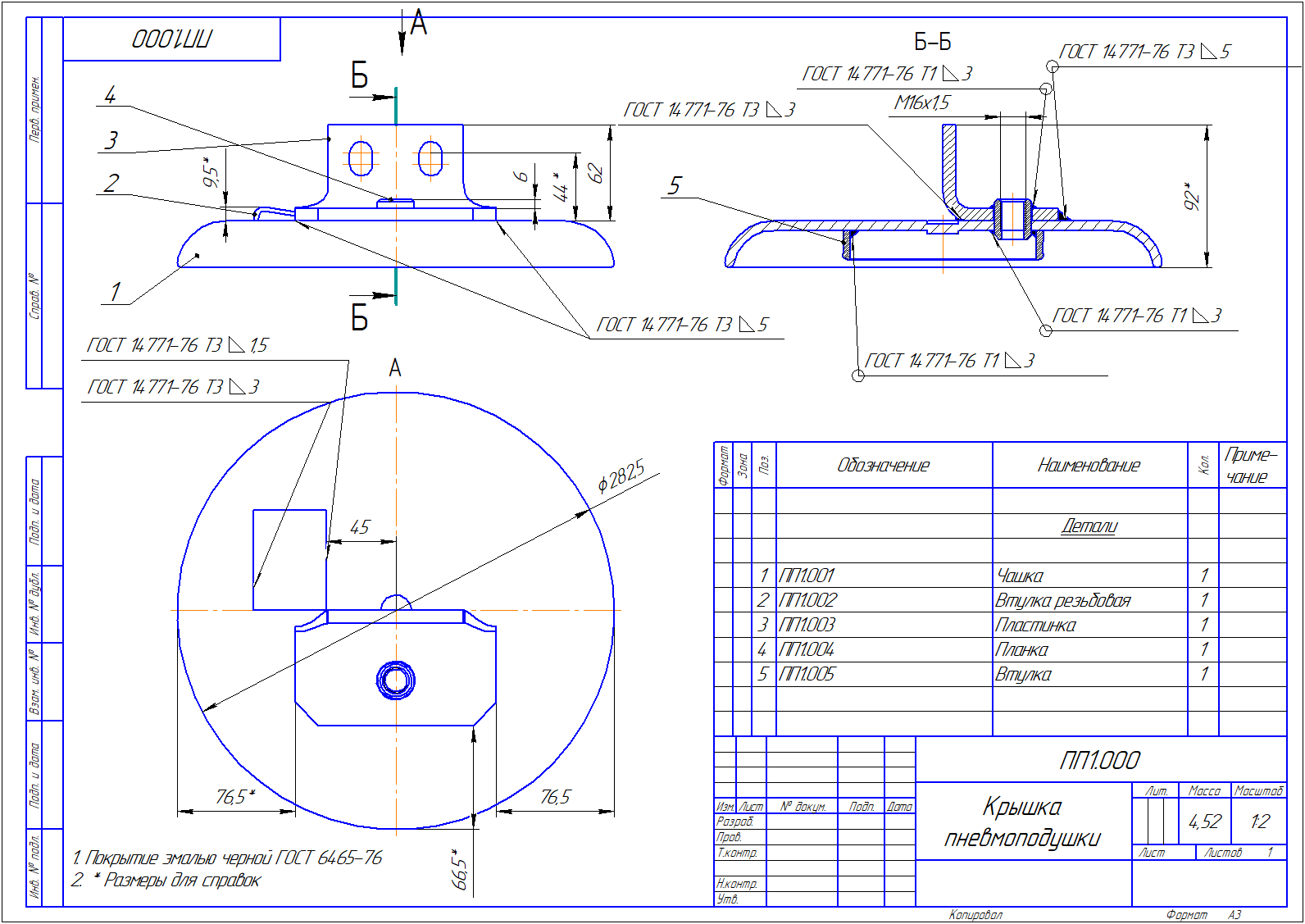Select position callout number 1 near the cup

coord(116,291)
